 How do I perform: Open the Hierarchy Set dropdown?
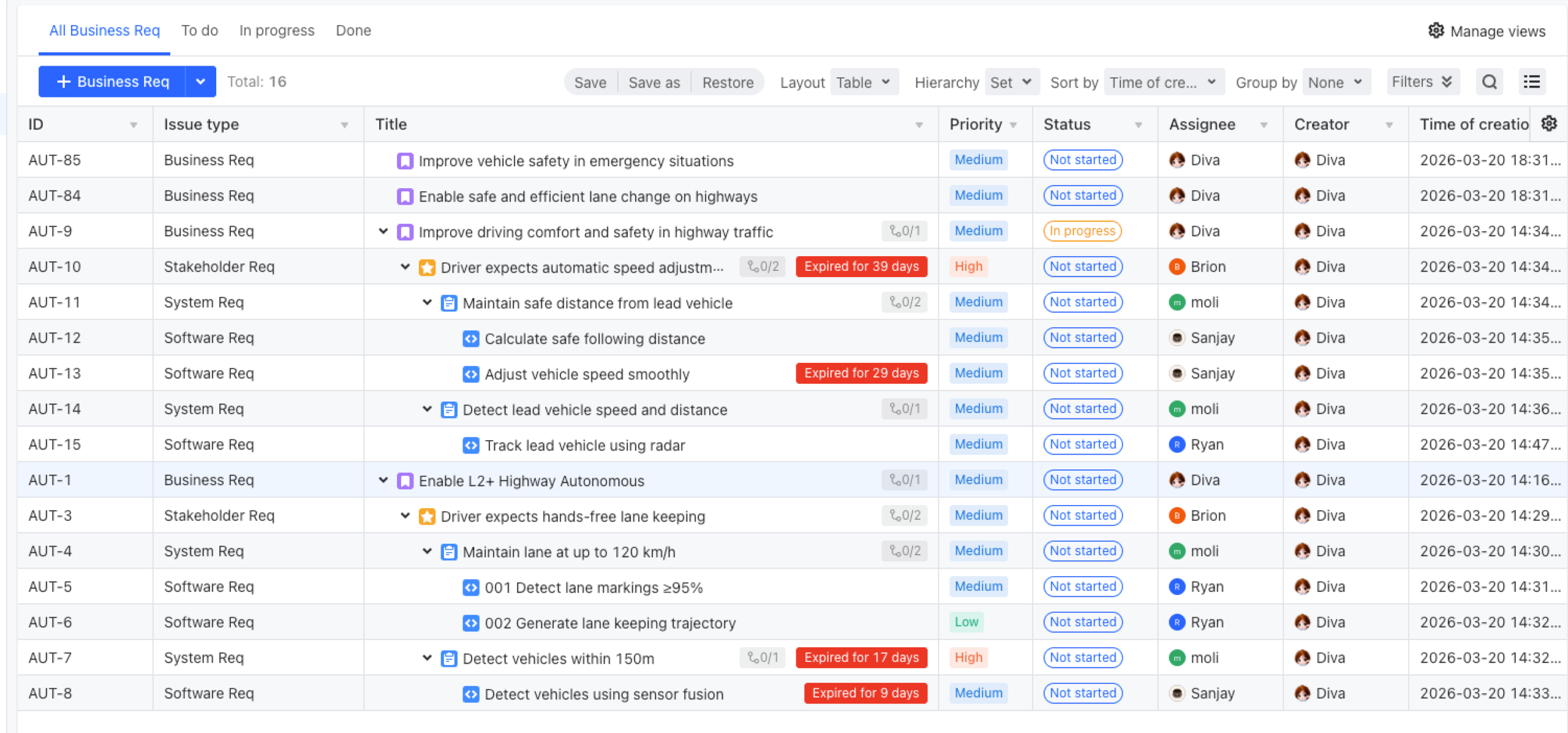(1012, 82)
